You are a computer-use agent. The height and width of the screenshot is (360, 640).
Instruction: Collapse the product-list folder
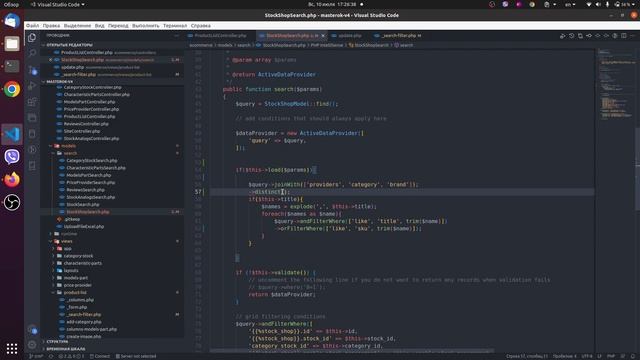[x=75, y=293]
